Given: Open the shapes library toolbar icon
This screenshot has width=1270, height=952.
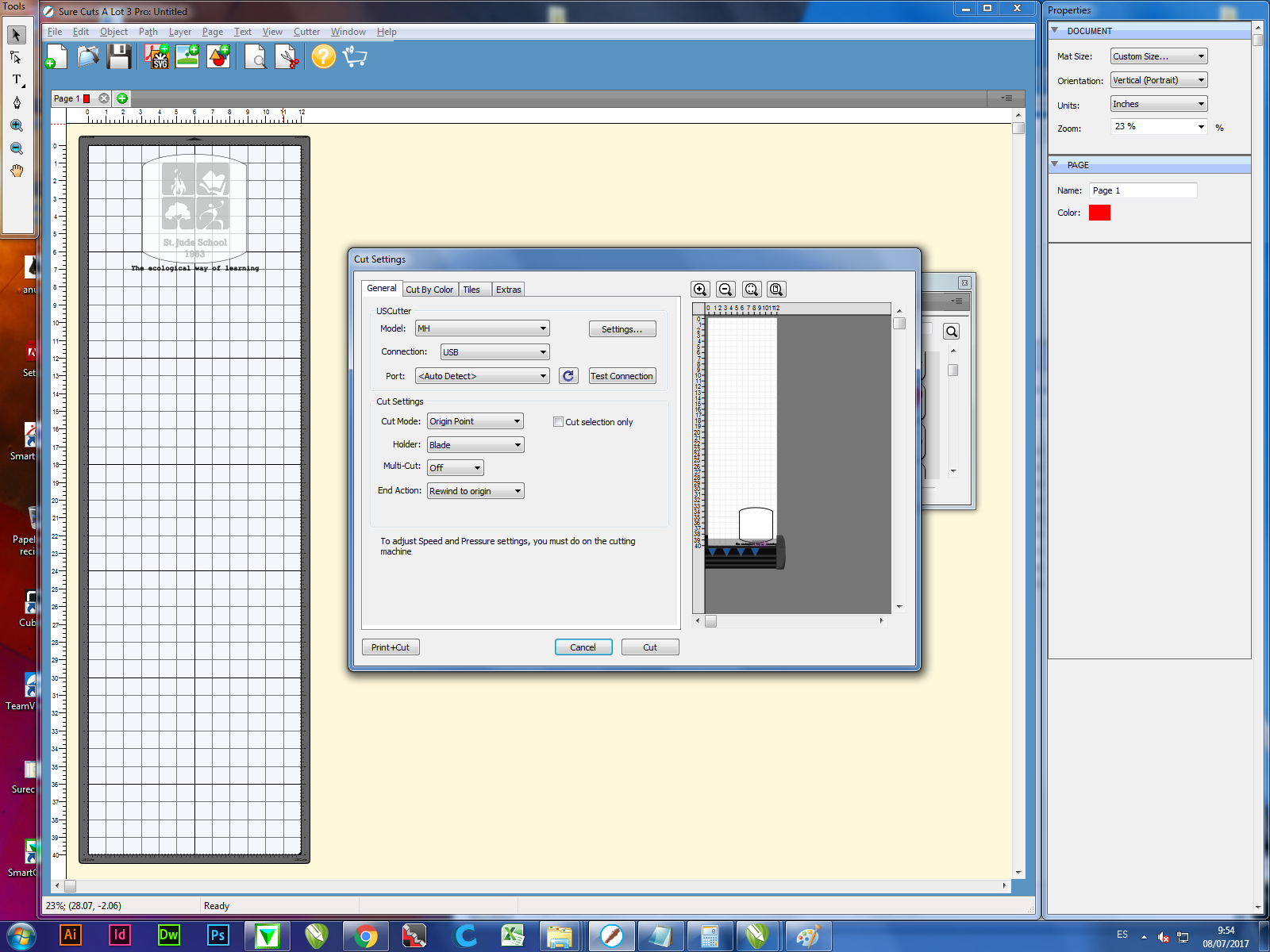Looking at the screenshot, I should pyautogui.click(x=218, y=56).
